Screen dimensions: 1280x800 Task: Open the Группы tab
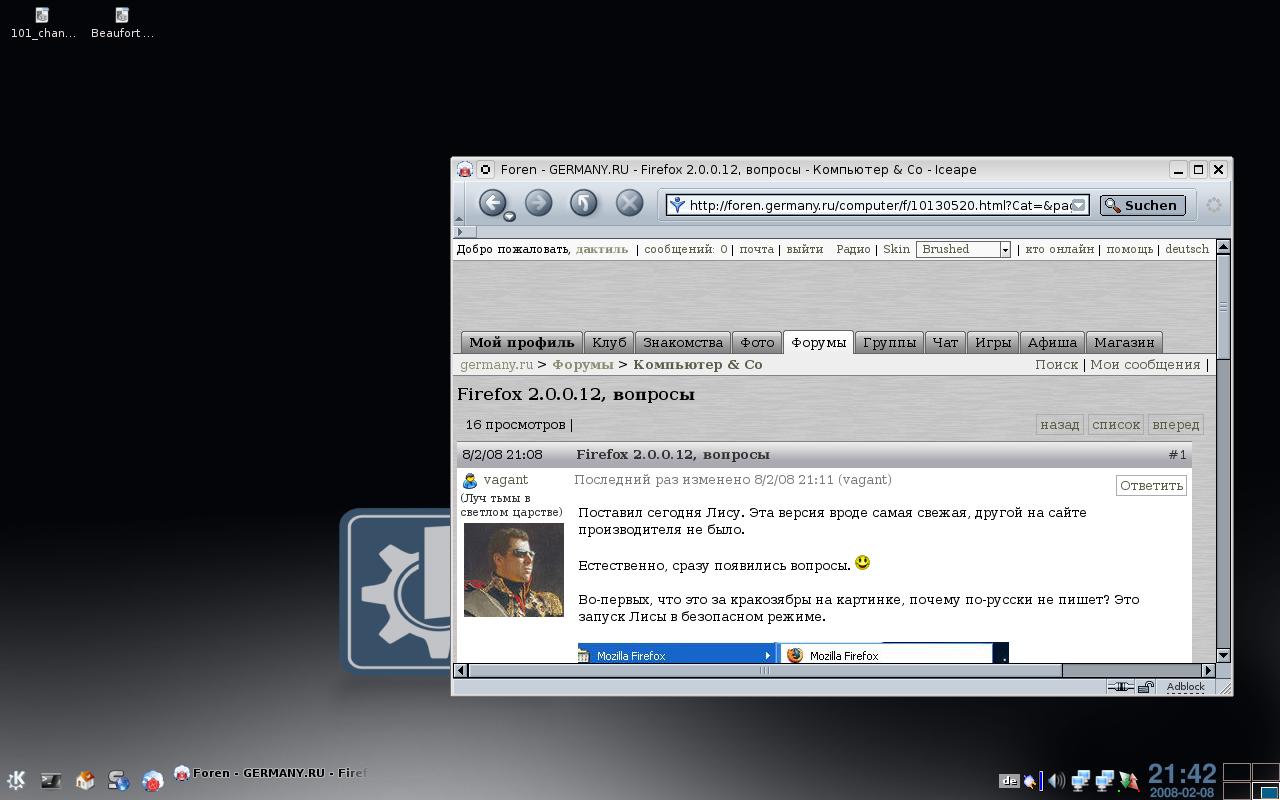pyautogui.click(x=889, y=342)
